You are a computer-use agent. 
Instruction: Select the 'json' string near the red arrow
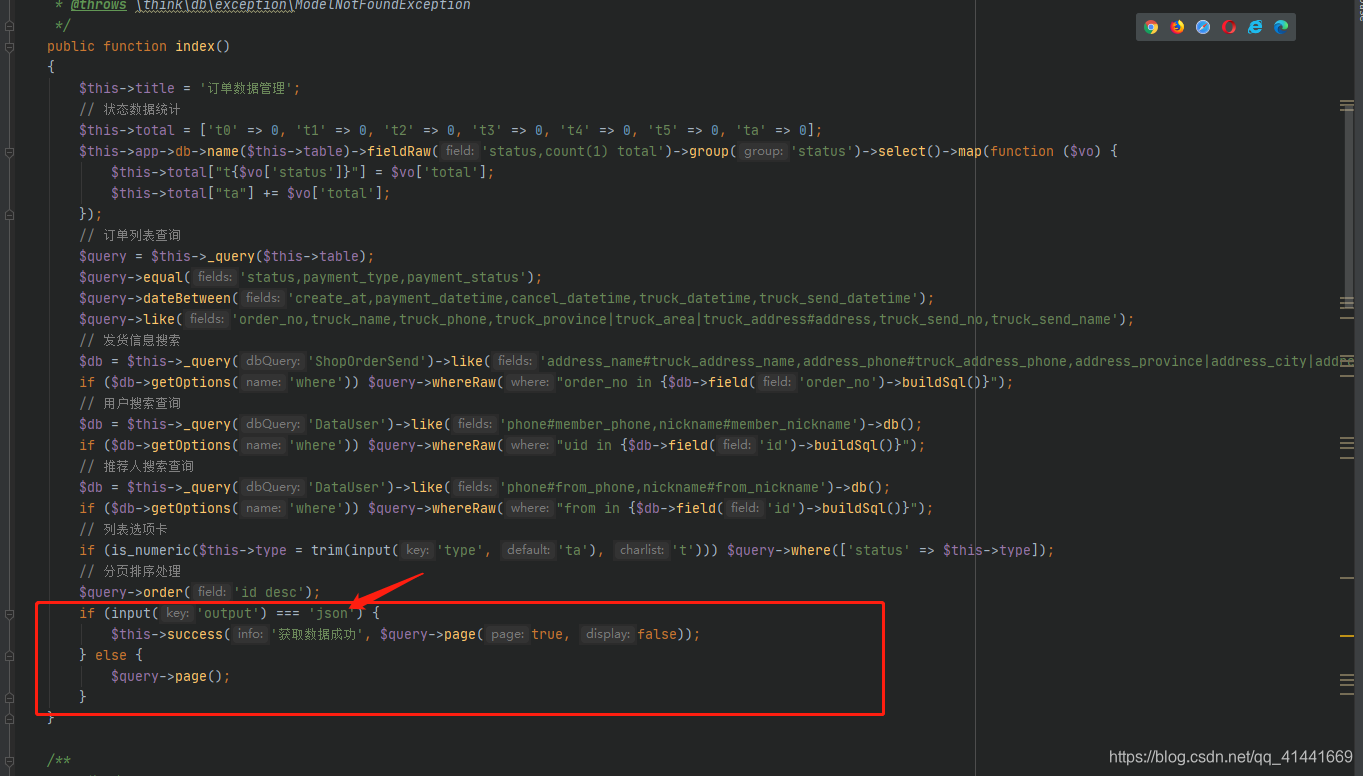click(331, 613)
